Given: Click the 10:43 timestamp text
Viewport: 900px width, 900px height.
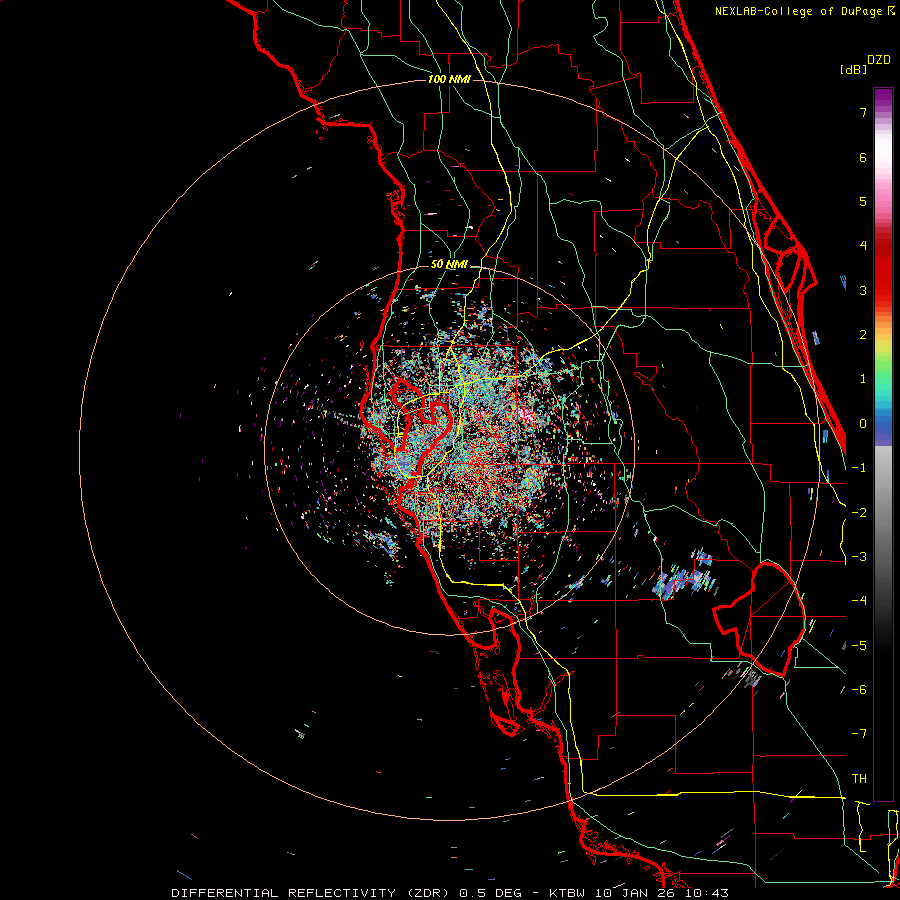Looking at the screenshot, I should pos(706,893).
